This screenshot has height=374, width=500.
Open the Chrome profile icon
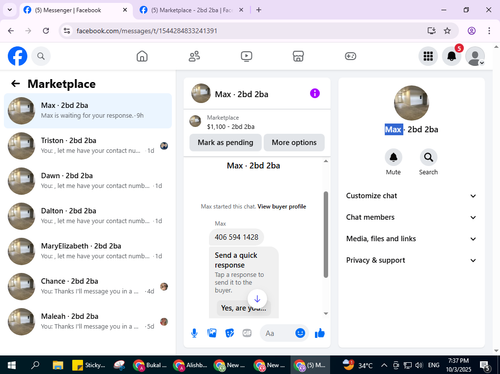point(471,31)
